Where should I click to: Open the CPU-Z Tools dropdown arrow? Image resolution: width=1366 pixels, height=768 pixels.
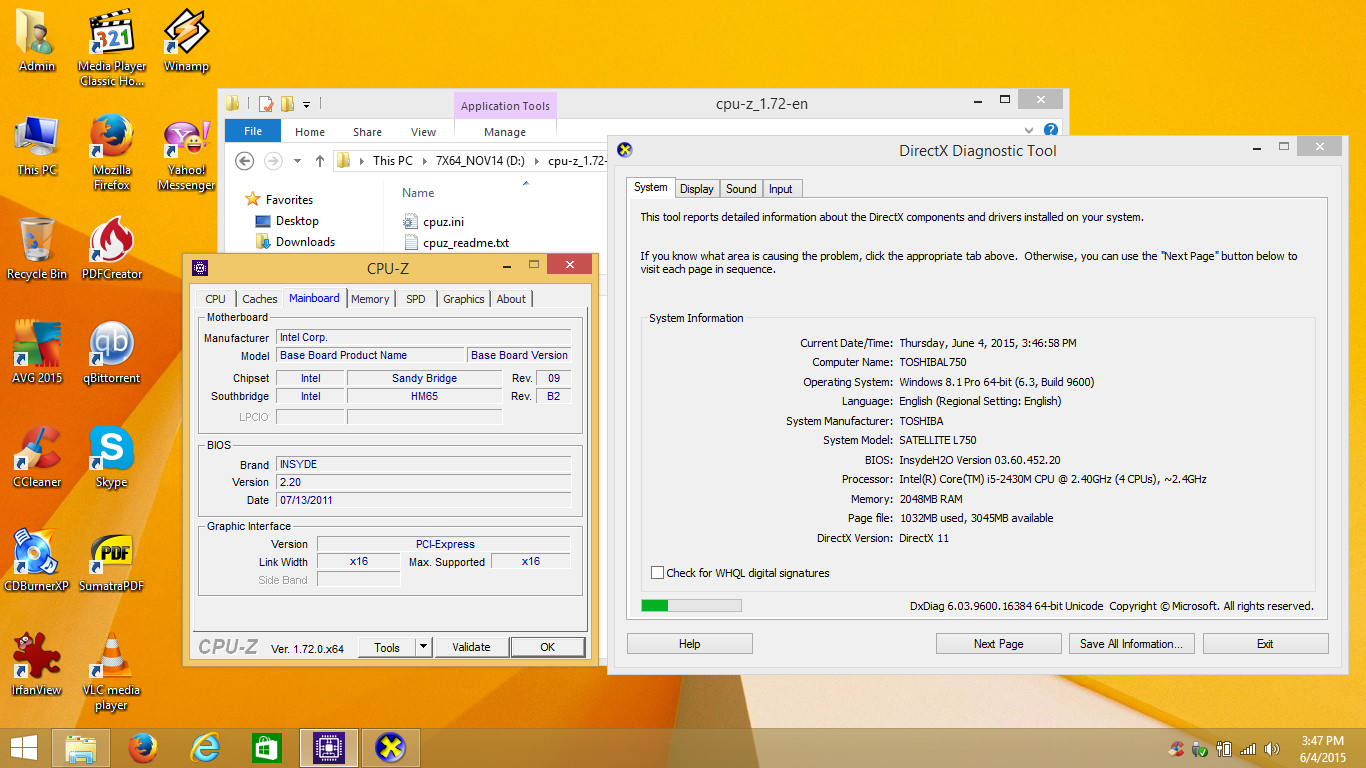[423, 647]
